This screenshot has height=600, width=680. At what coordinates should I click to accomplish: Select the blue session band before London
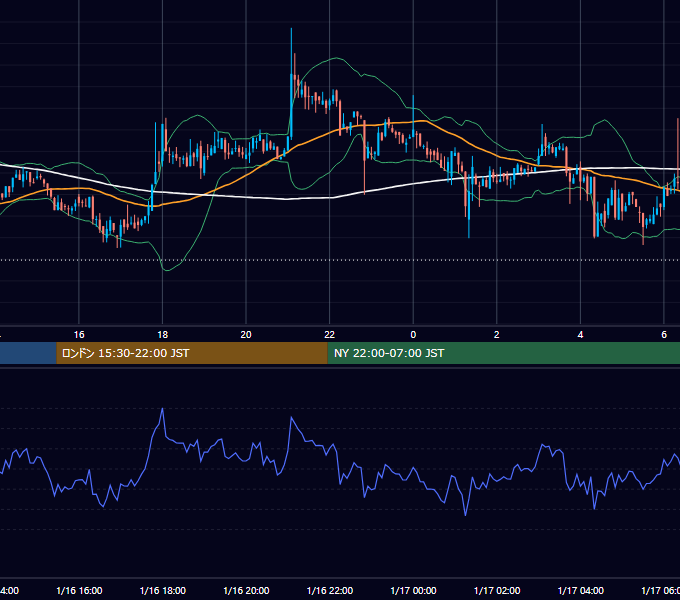click(x=28, y=353)
